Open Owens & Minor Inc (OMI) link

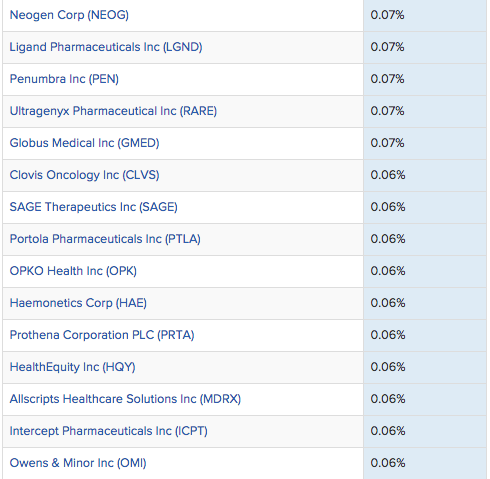point(78,463)
